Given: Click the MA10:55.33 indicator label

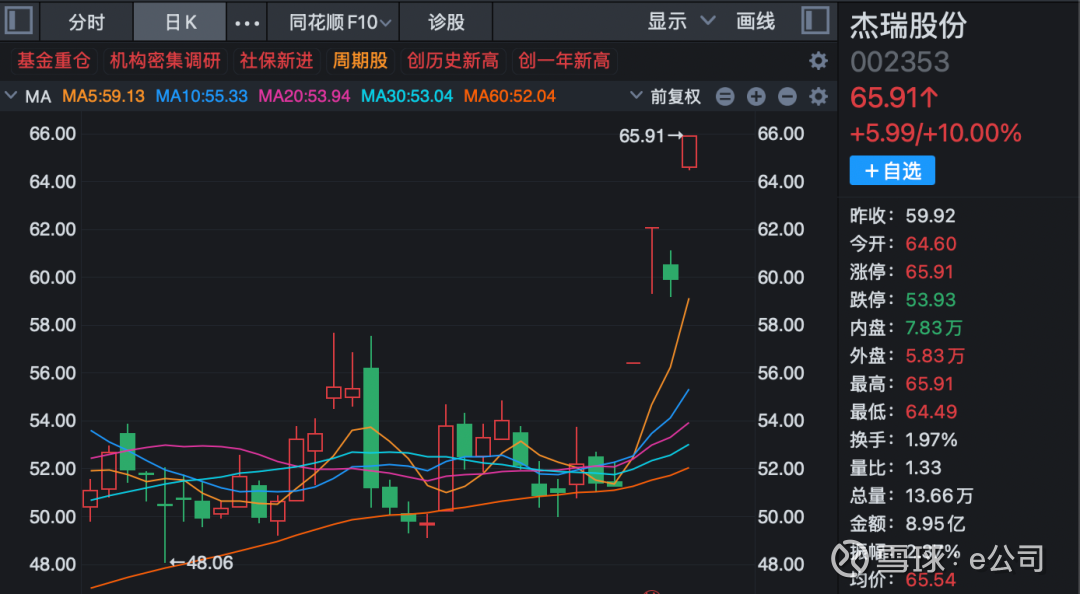Looking at the screenshot, I should click(201, 96).
